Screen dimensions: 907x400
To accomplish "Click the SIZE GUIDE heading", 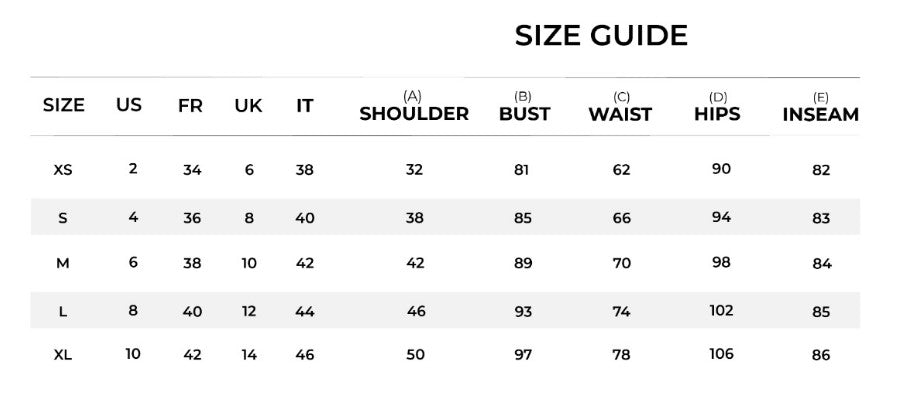I will tap(601, 36).
